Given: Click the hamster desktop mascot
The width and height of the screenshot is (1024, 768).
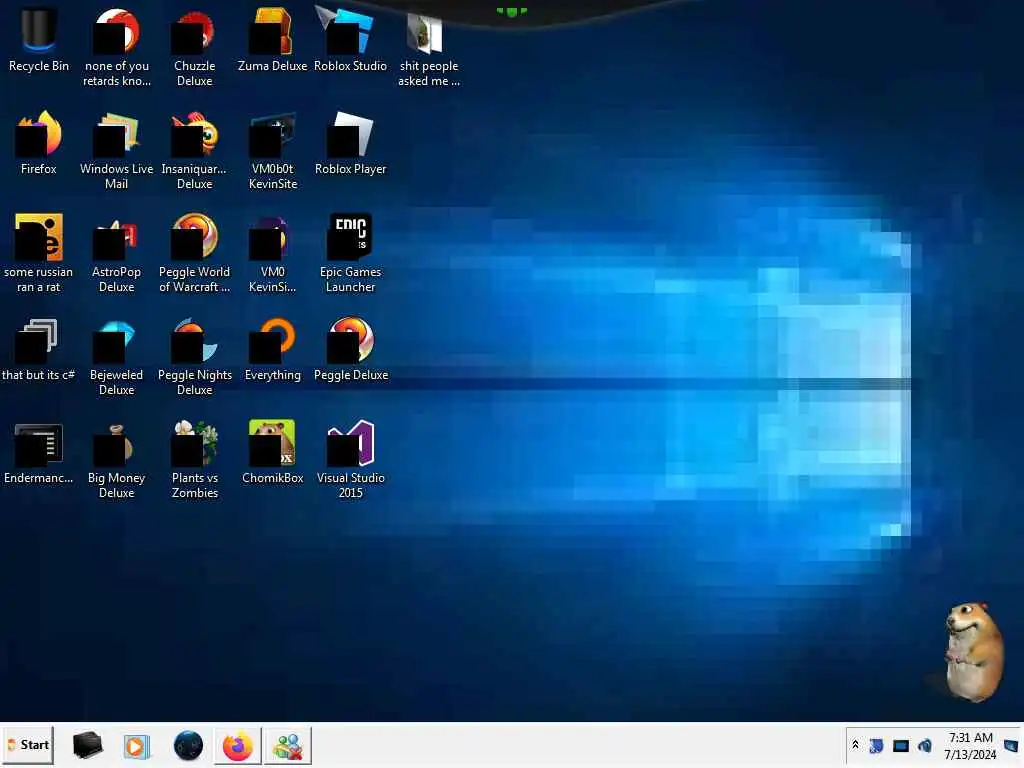Looking at the screenshot, I should tap(974, 652).
